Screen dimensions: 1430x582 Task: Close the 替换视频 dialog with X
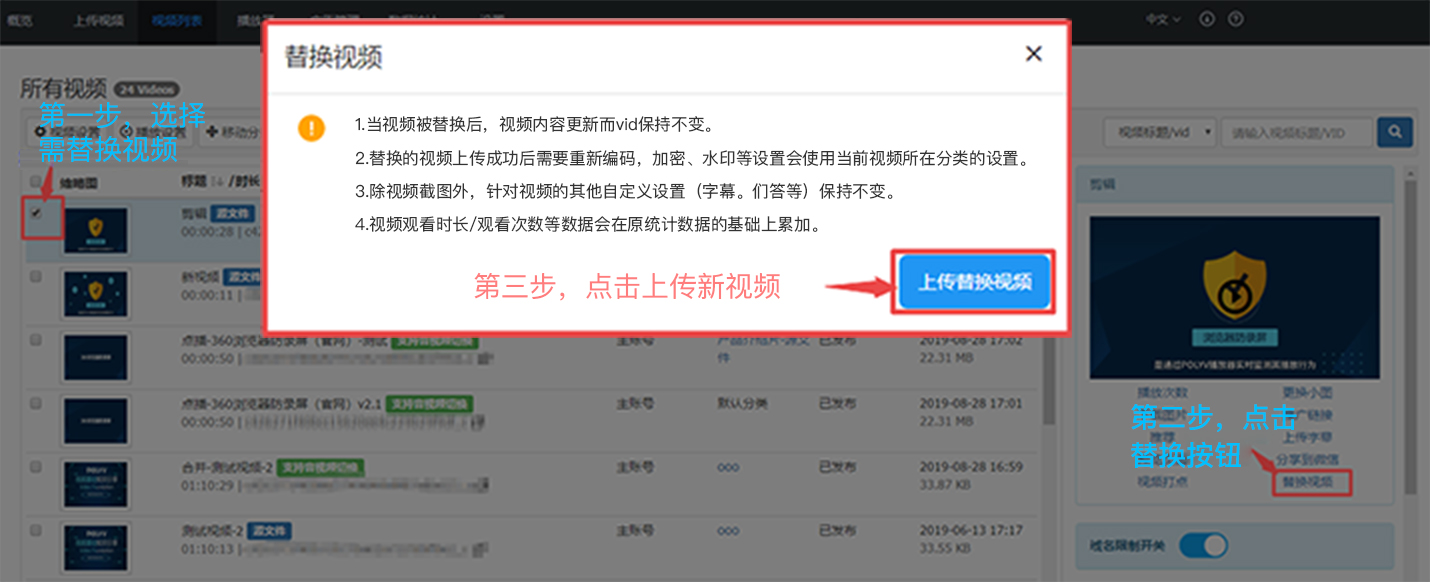pyautogui.click(x=1034, y=54)
